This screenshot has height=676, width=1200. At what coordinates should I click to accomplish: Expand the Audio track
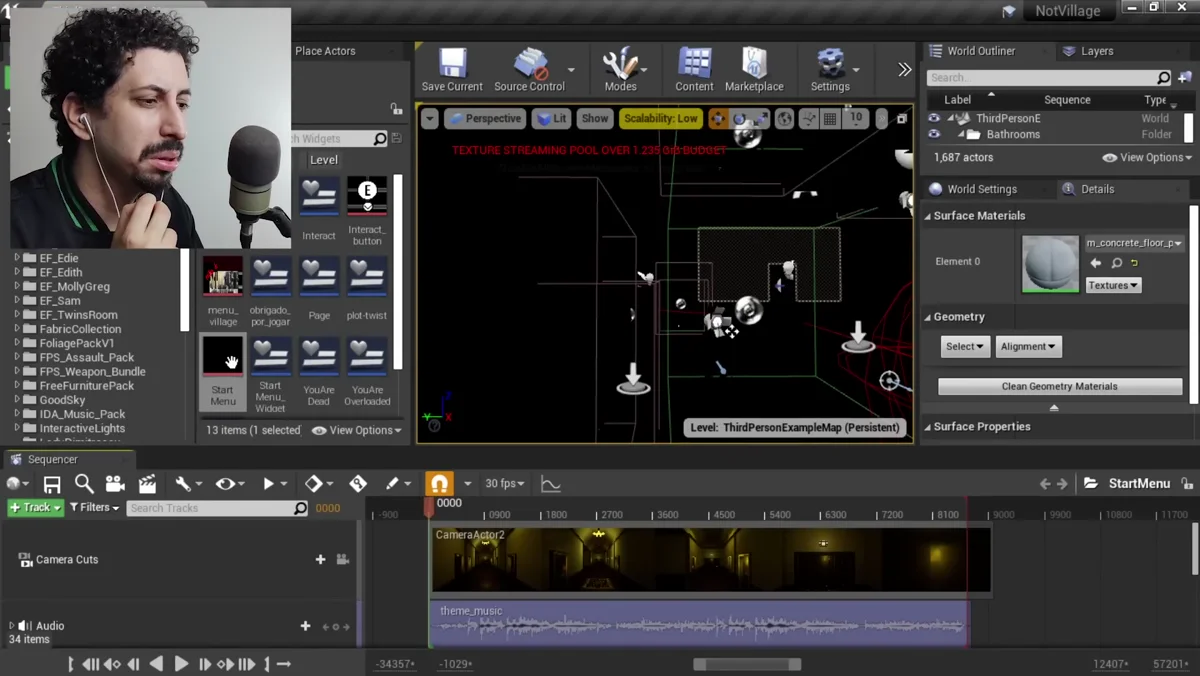pyautogui.click(x=11, y=626)
